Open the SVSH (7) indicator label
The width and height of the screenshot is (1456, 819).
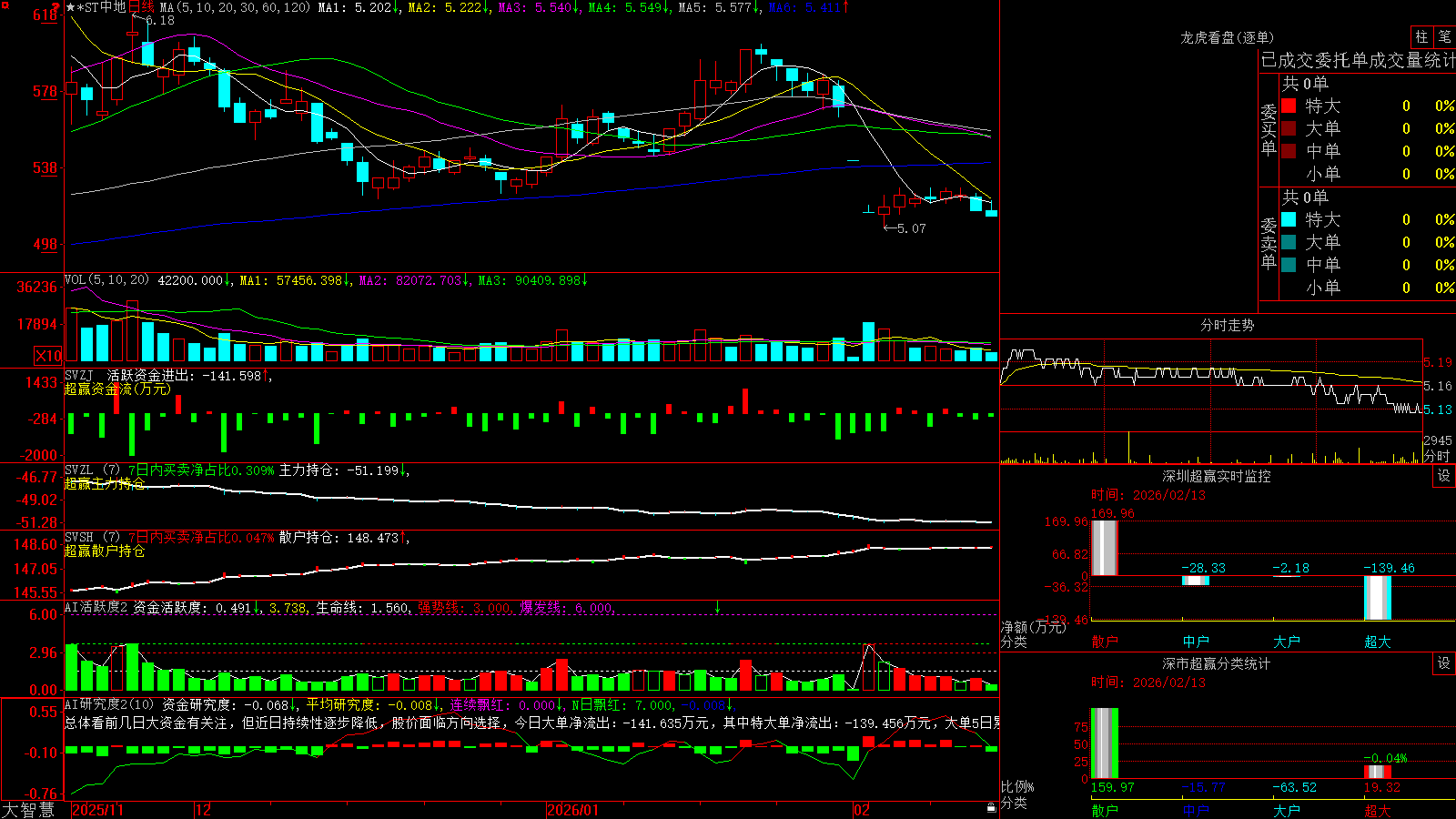click(93, 538)
